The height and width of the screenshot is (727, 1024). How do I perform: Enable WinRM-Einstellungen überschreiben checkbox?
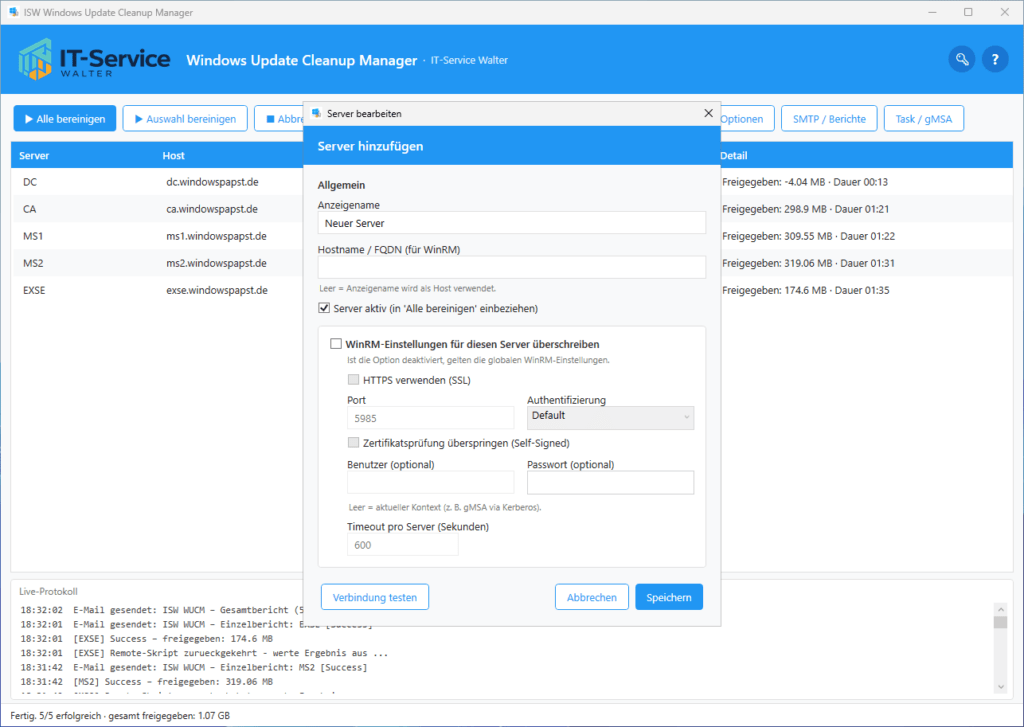[336, 344]
